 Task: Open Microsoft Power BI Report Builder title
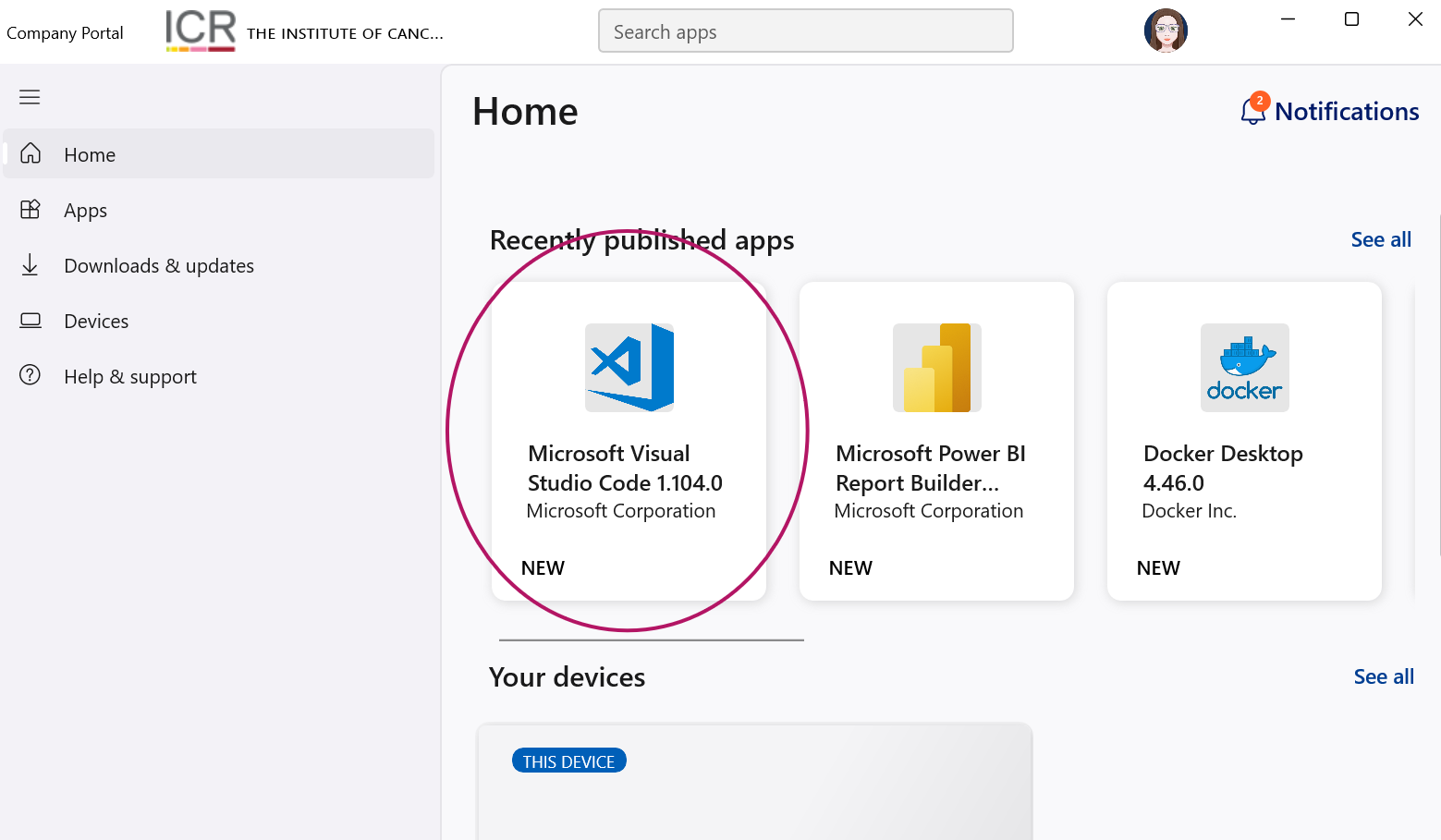coord(931,469)
